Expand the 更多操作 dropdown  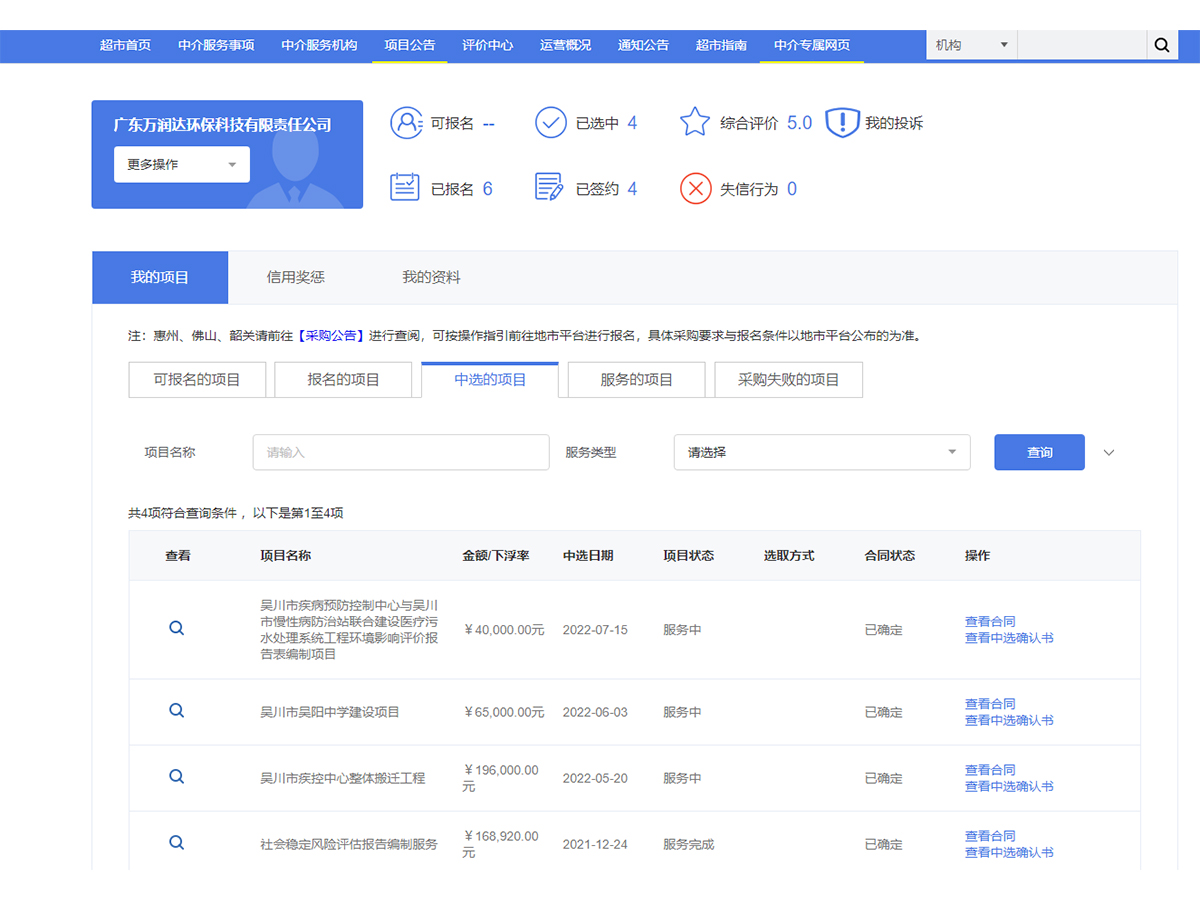[182, 165]
